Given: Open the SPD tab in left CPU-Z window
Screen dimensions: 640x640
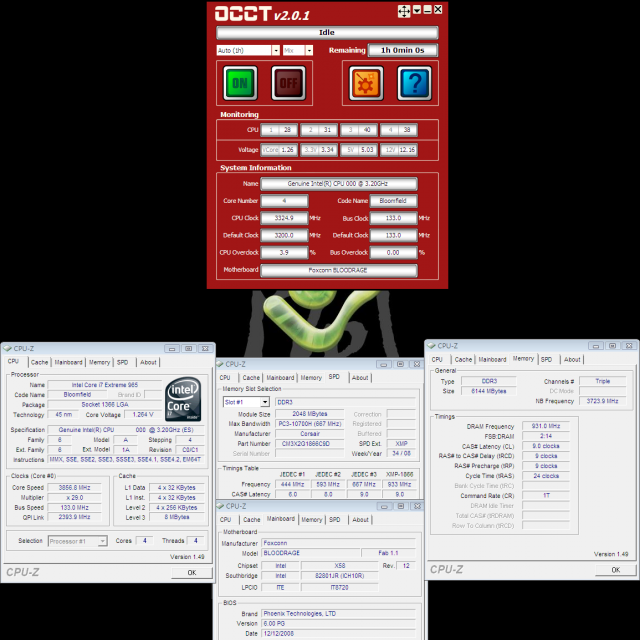Looking at the screenshot, I should click(122, 362).
